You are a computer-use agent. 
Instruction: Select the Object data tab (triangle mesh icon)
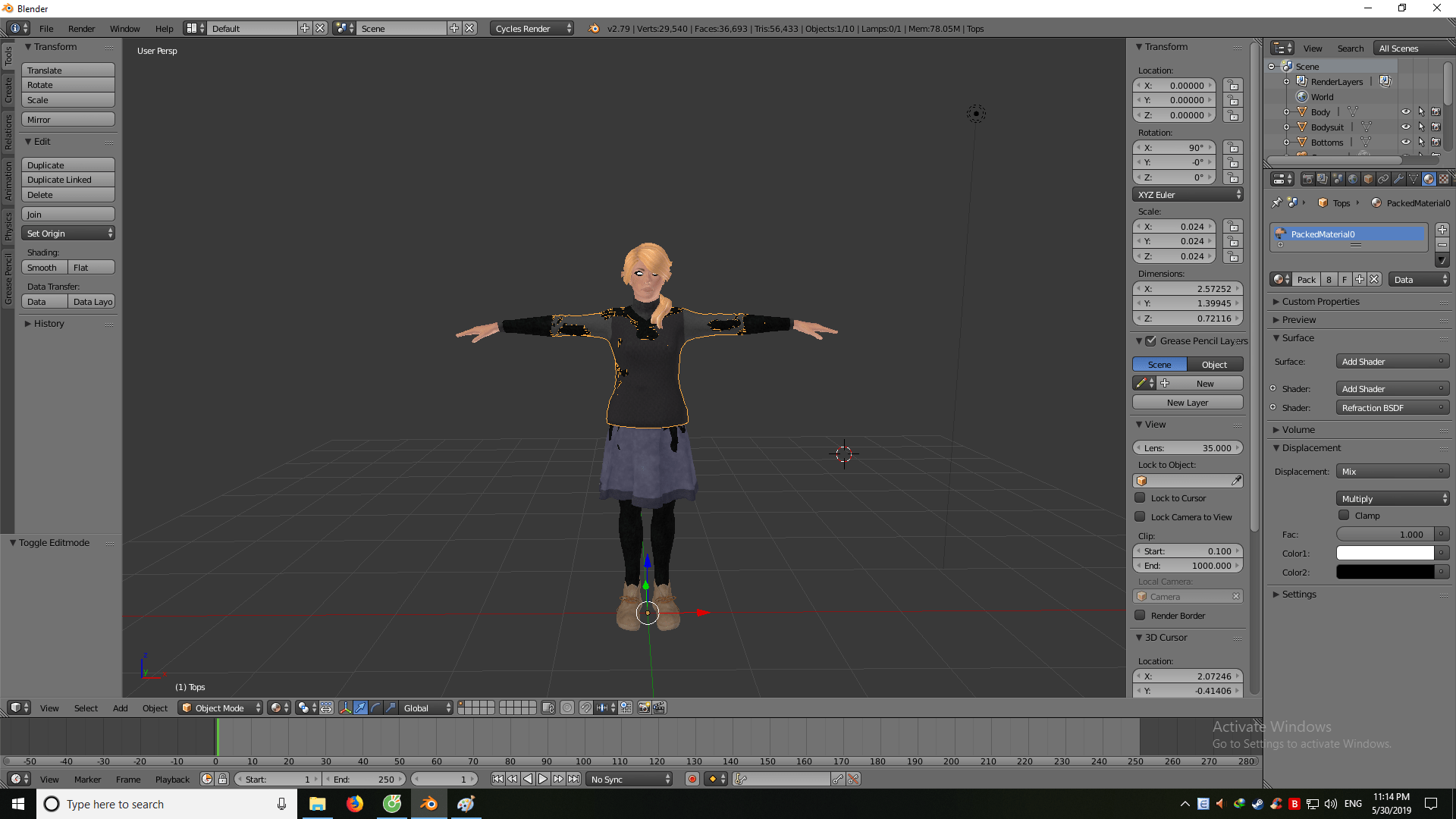click(x=1414, y=178)
